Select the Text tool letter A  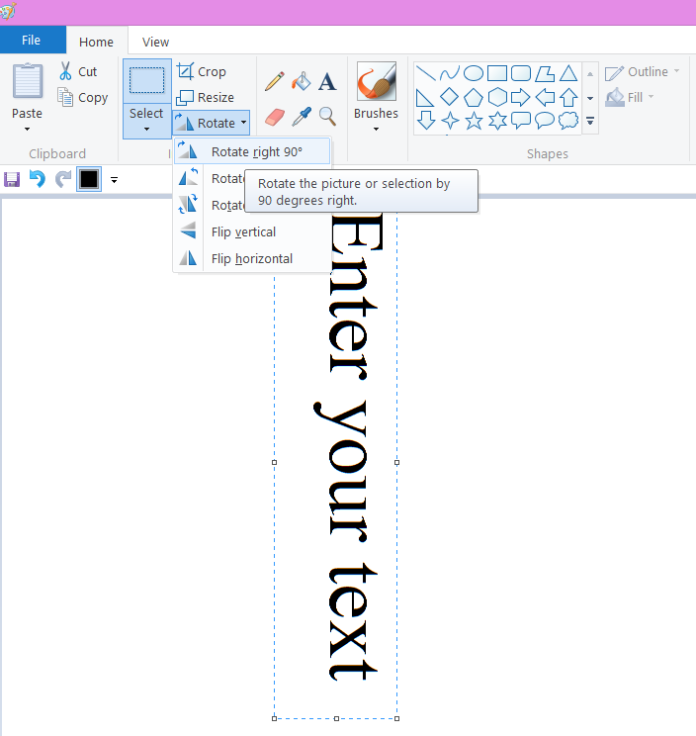click(327, 81)
